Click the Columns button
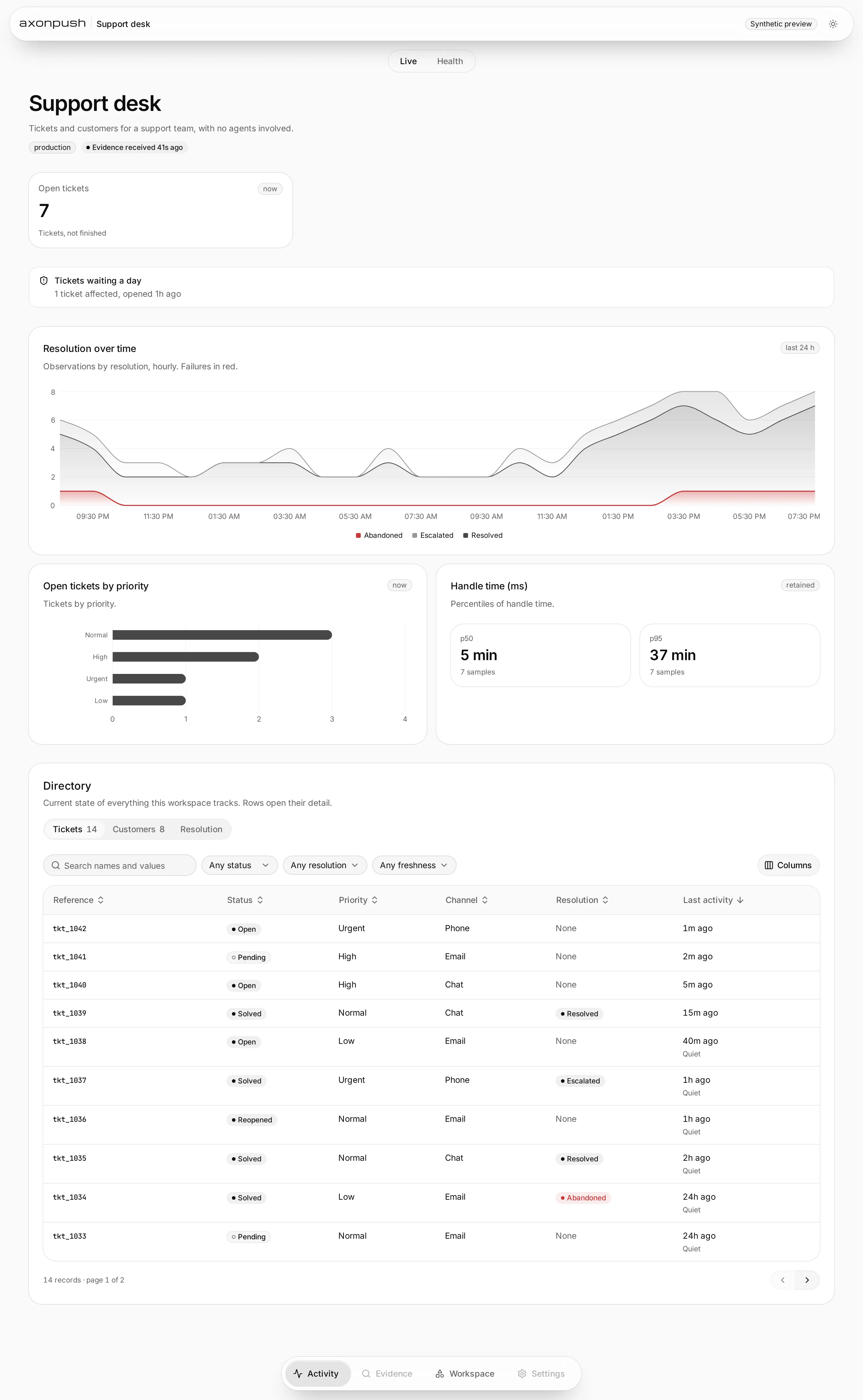 [788, 865]
